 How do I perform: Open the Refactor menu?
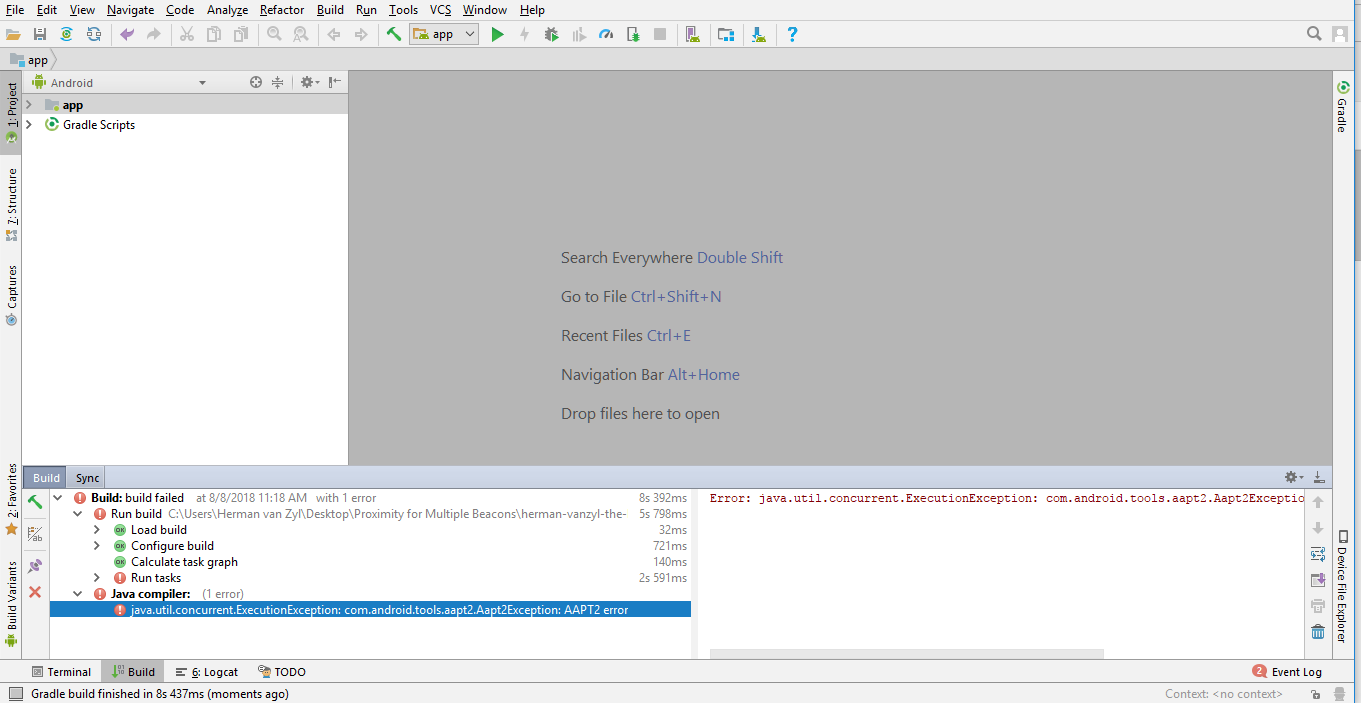[281, 10]
